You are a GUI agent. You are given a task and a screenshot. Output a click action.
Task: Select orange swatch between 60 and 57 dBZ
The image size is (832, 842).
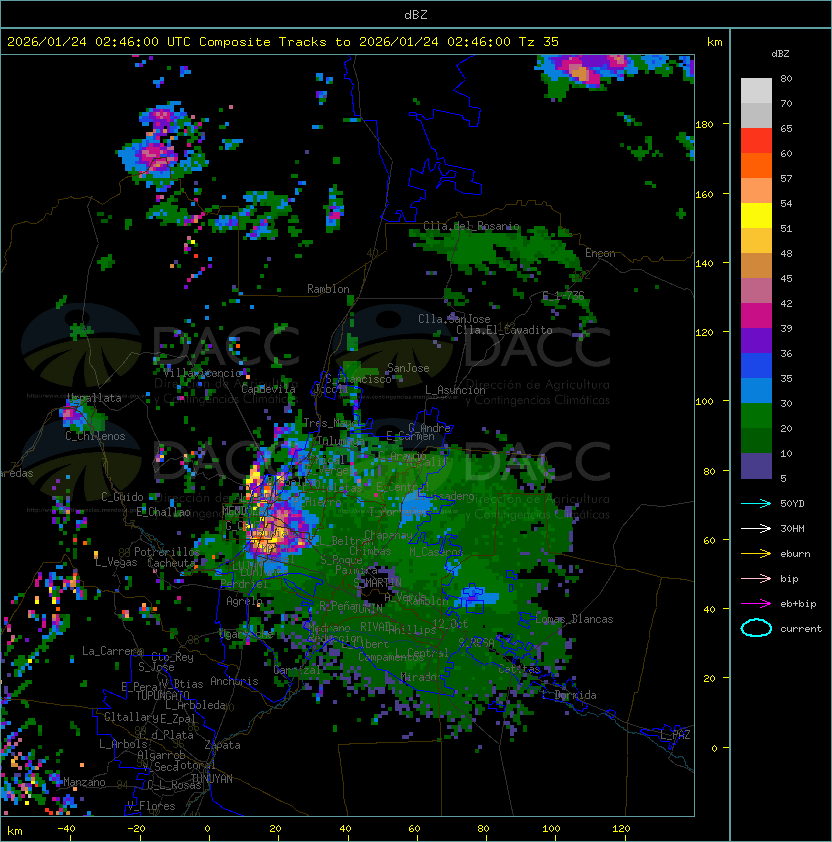(756, 165)
